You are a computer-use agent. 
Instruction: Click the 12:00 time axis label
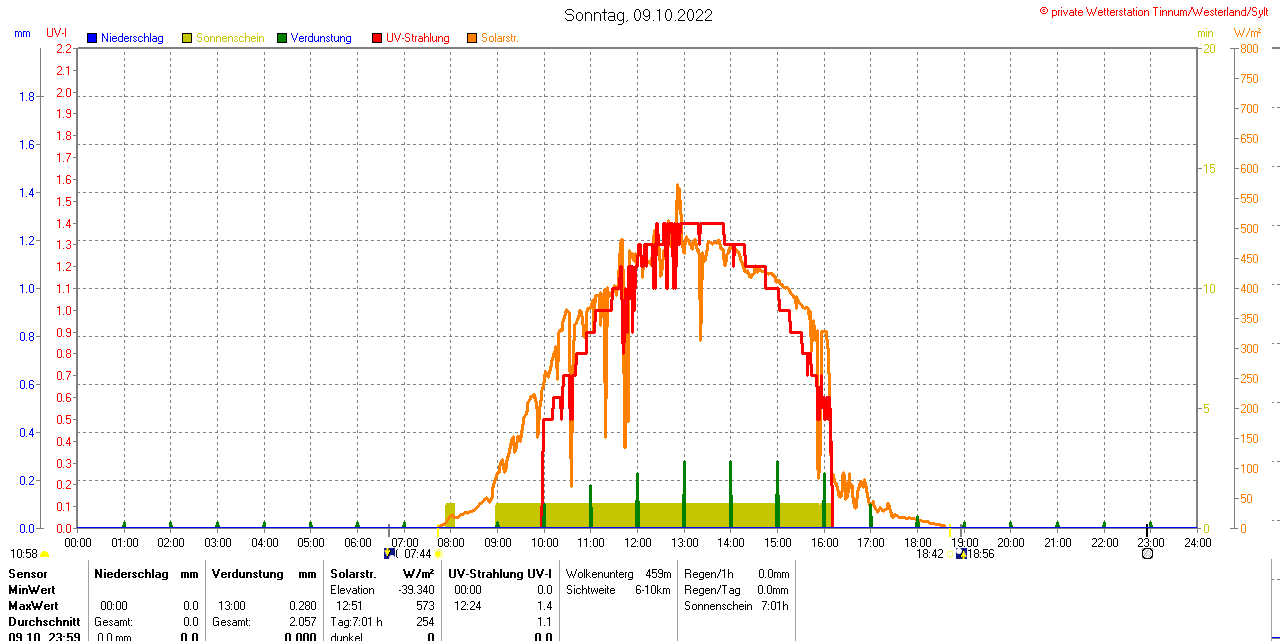[x=638, y=542]
